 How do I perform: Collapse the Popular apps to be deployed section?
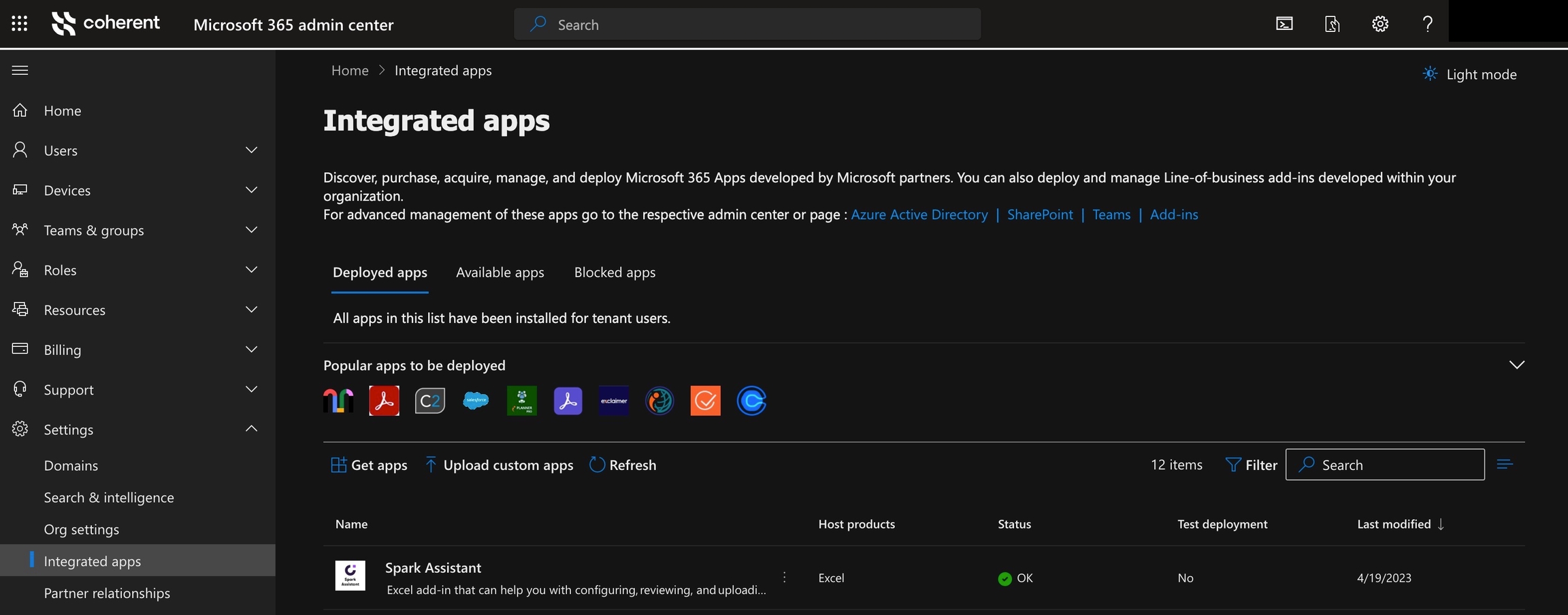[1516, 365]
